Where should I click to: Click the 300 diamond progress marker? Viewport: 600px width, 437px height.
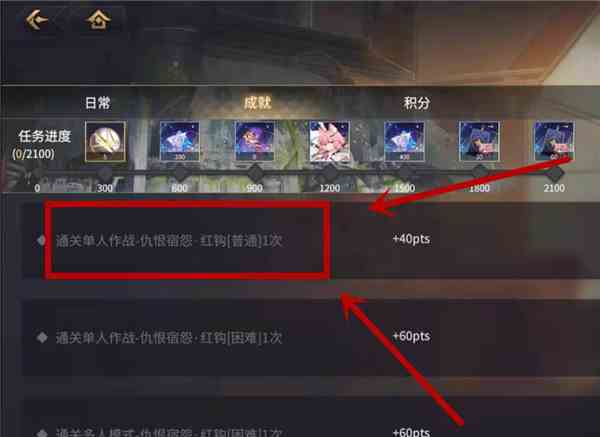[104, 174]
